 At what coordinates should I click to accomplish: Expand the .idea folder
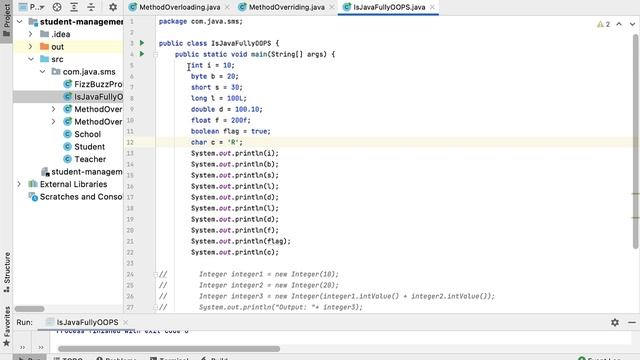pos(31,34)
